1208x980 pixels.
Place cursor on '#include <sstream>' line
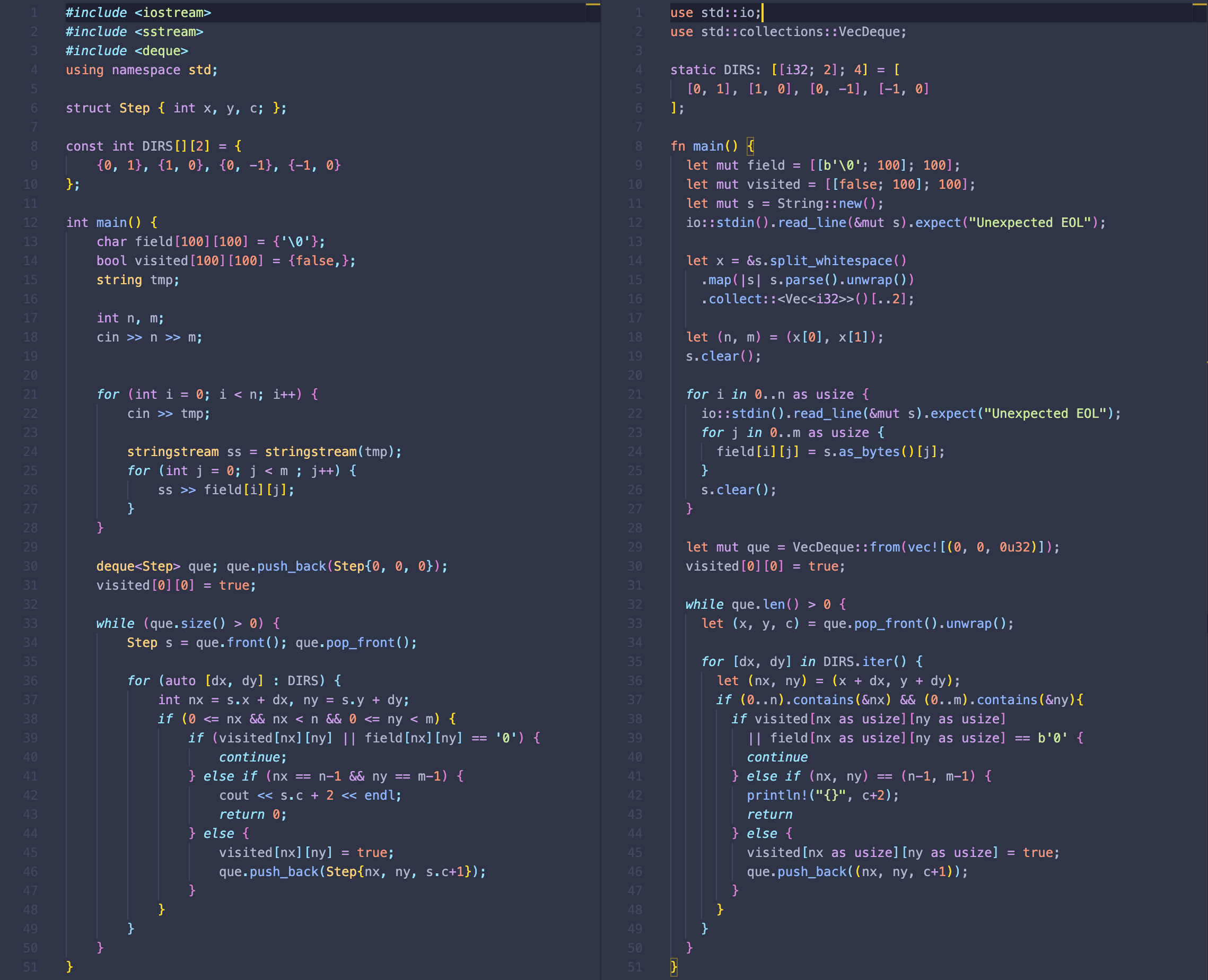[x=134, y=32]
